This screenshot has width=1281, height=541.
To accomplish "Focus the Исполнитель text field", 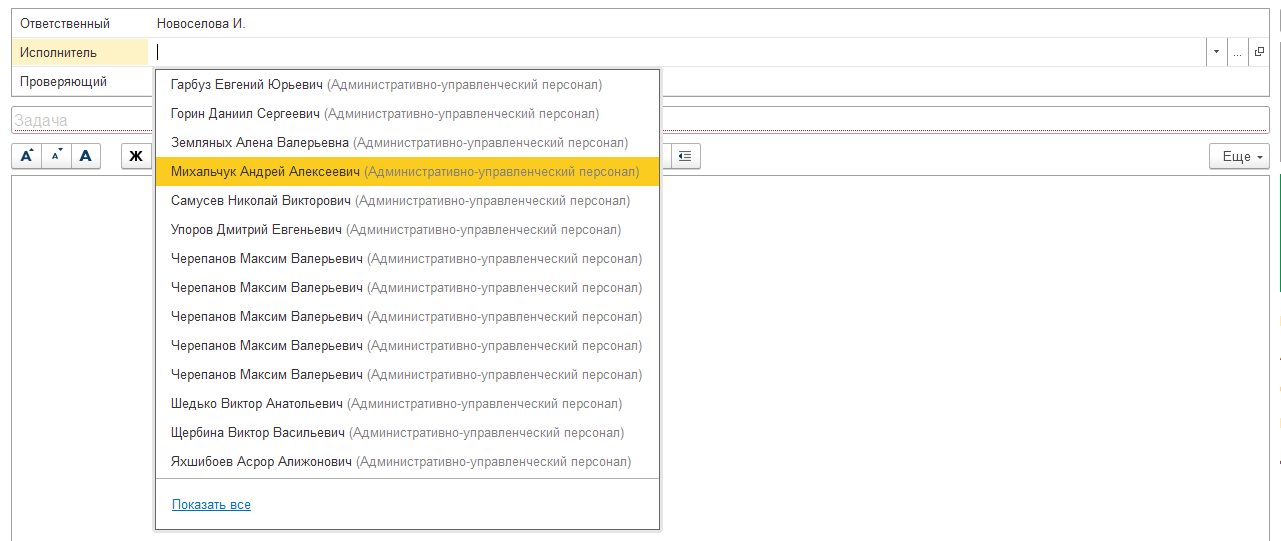I will (x=680, y=52).
